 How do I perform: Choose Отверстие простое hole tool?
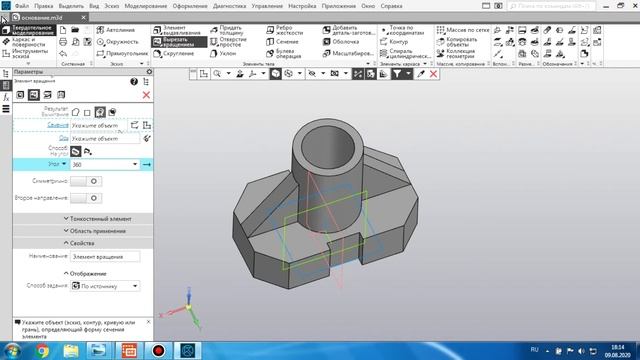point(228,42)
